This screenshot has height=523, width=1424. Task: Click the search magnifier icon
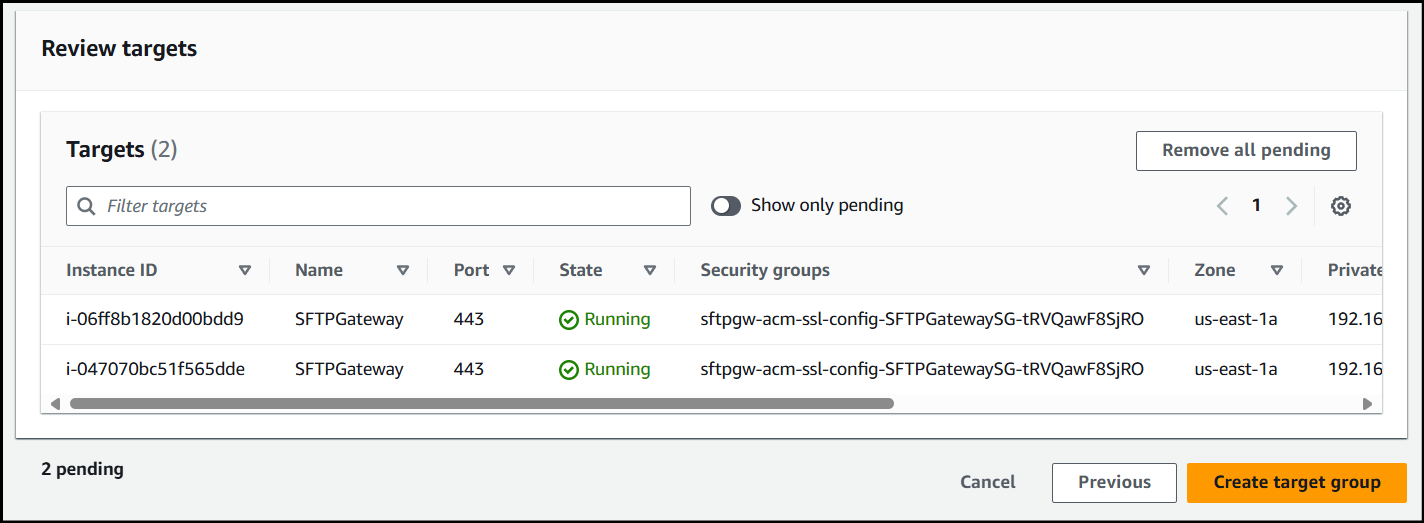pyautogui.click(x=86, y=206)
